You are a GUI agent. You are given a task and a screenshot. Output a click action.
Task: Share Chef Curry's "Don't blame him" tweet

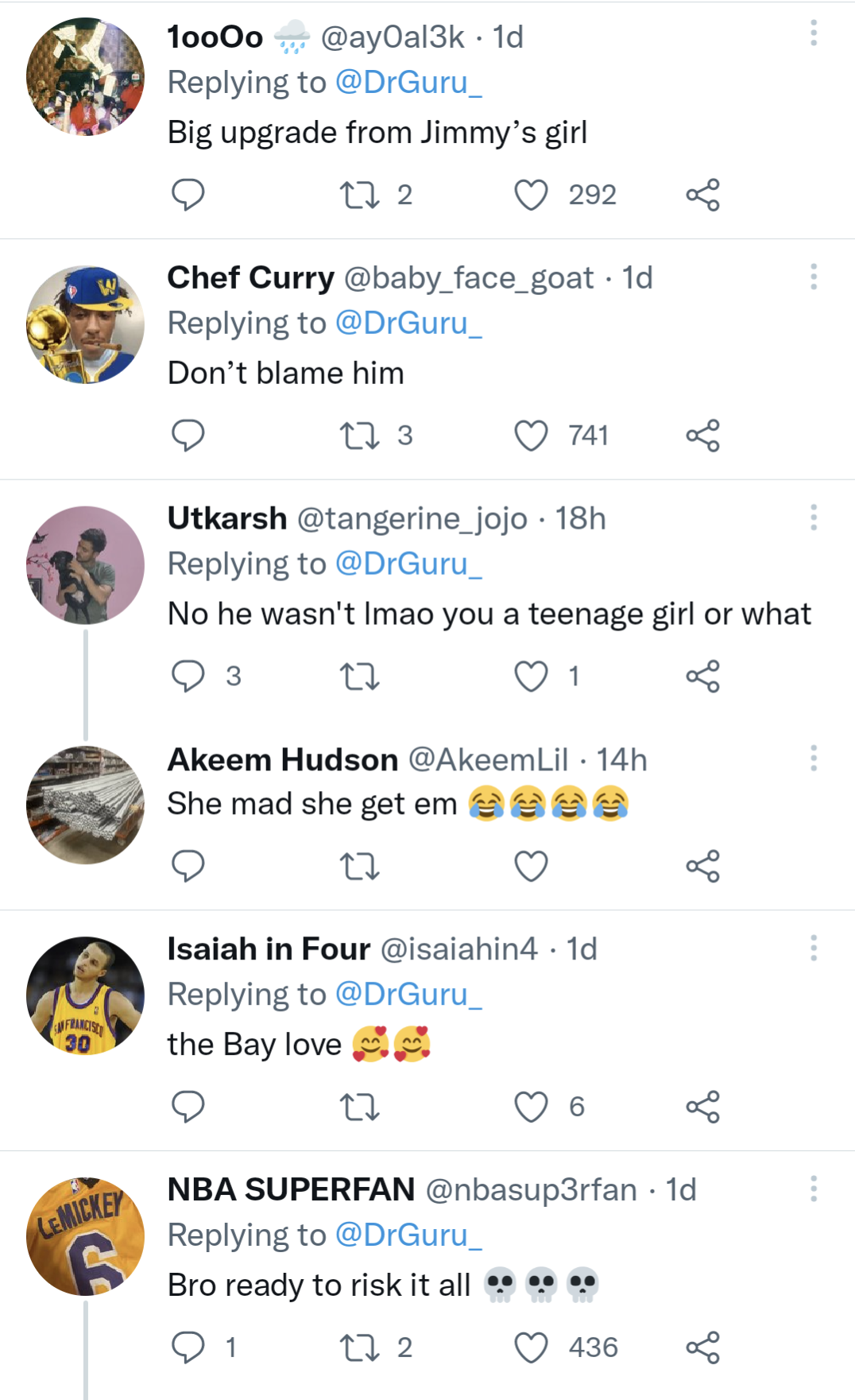point(708,434)
